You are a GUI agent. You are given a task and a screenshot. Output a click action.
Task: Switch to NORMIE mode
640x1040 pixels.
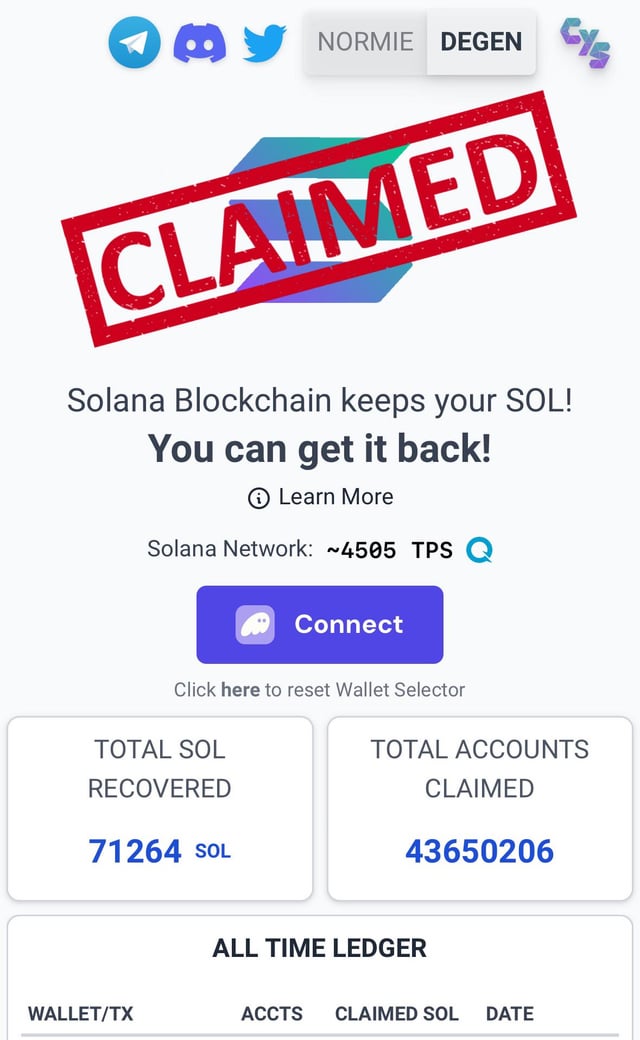point(365,42)
